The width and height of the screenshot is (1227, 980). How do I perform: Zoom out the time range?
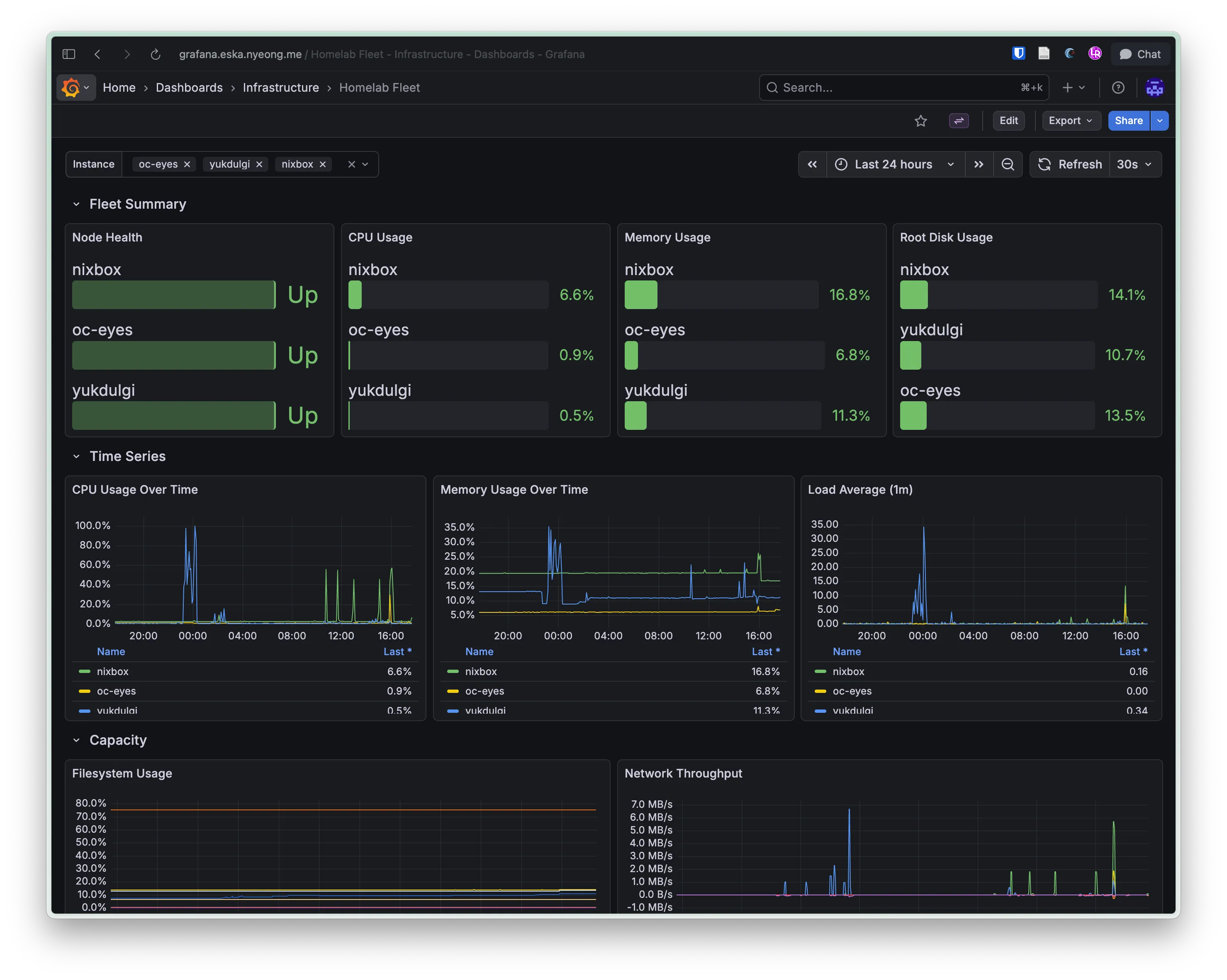[1007, 164]
